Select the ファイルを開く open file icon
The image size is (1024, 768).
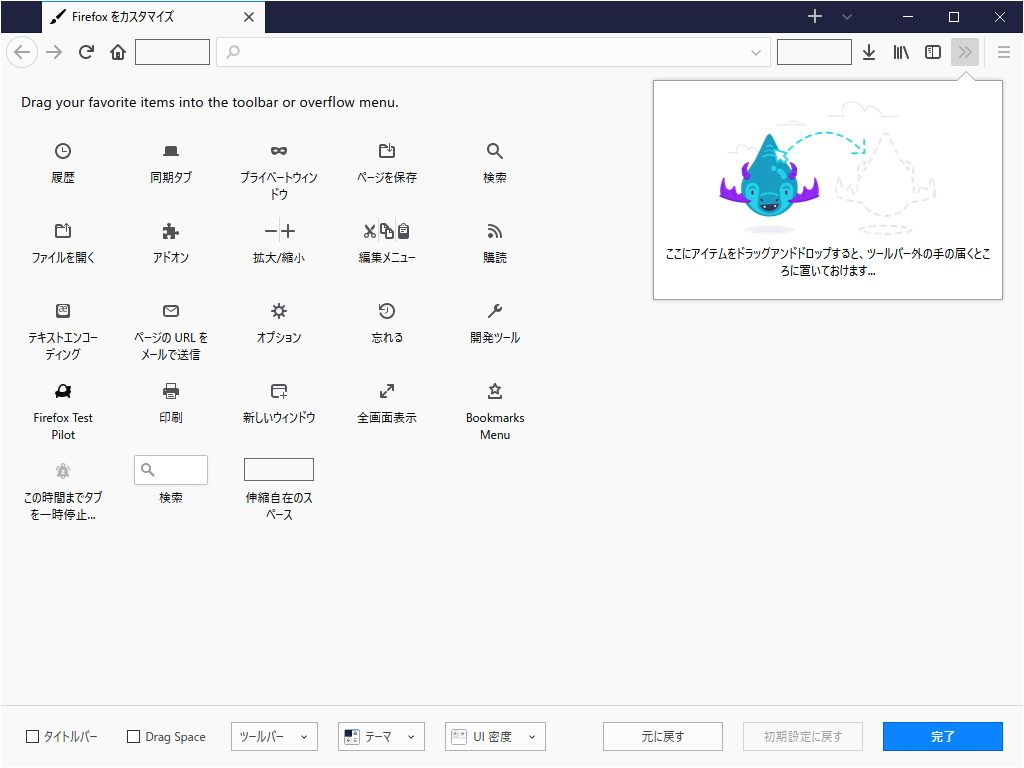63,231
